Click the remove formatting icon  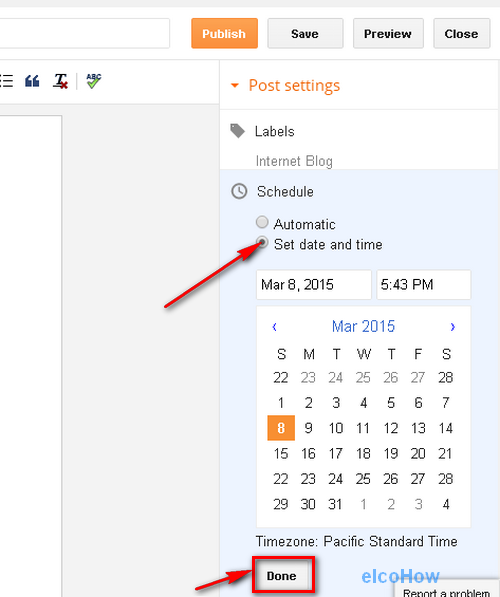point(60,81)
